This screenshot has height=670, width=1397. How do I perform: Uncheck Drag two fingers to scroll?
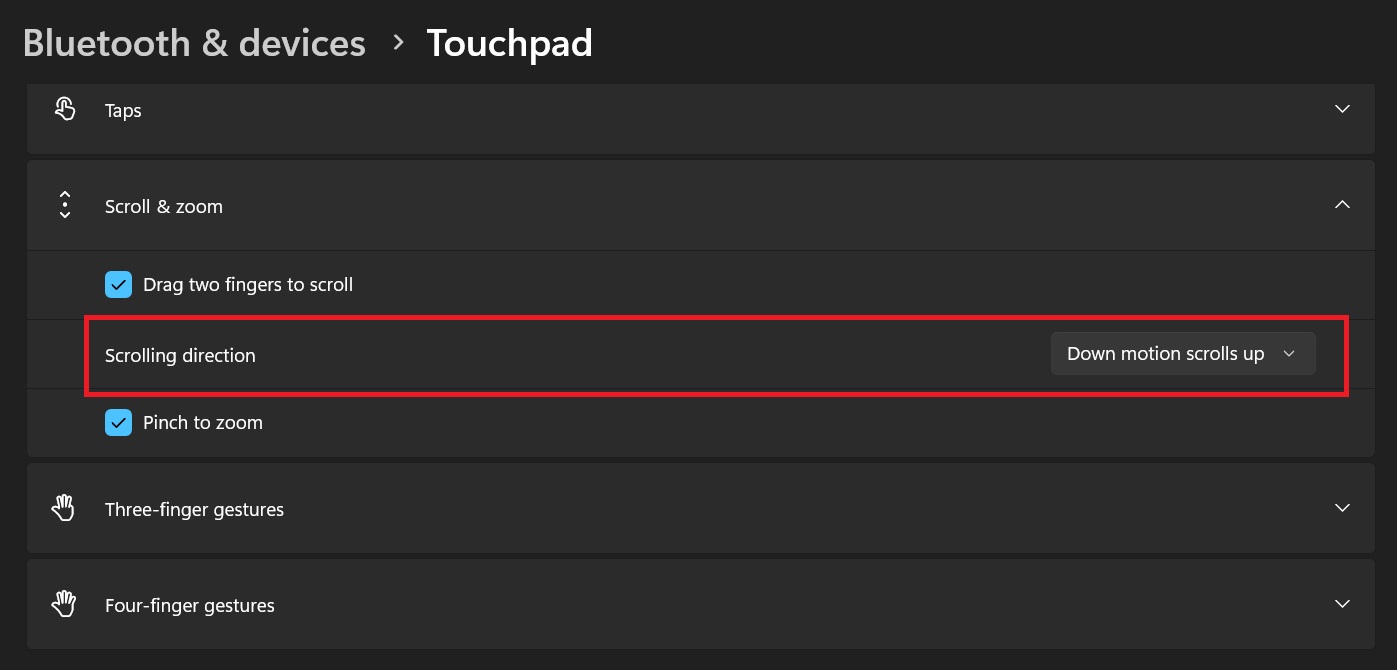click(x=118, y=285)
